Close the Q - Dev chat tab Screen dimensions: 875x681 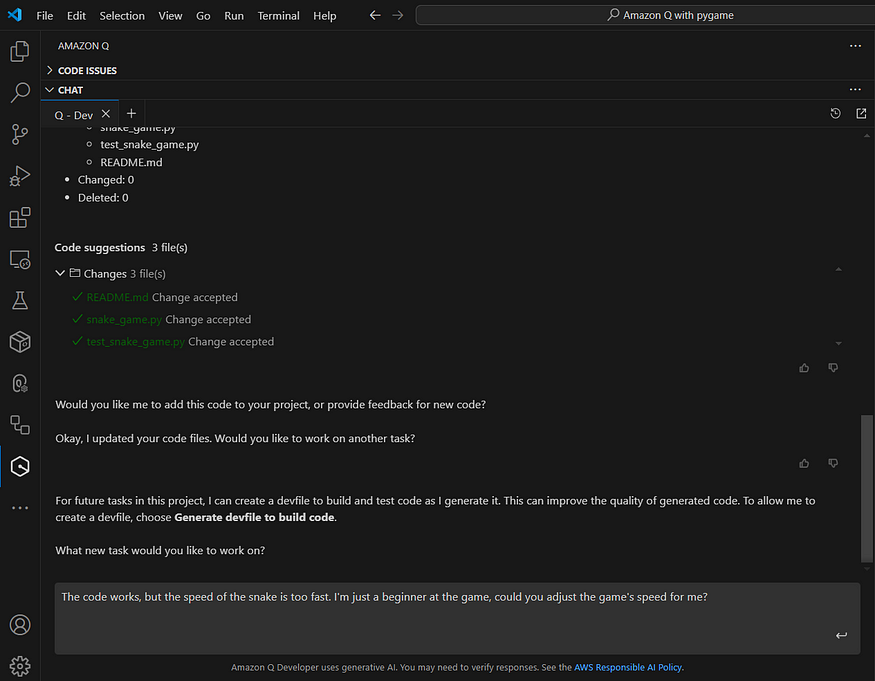pos(105,114)
